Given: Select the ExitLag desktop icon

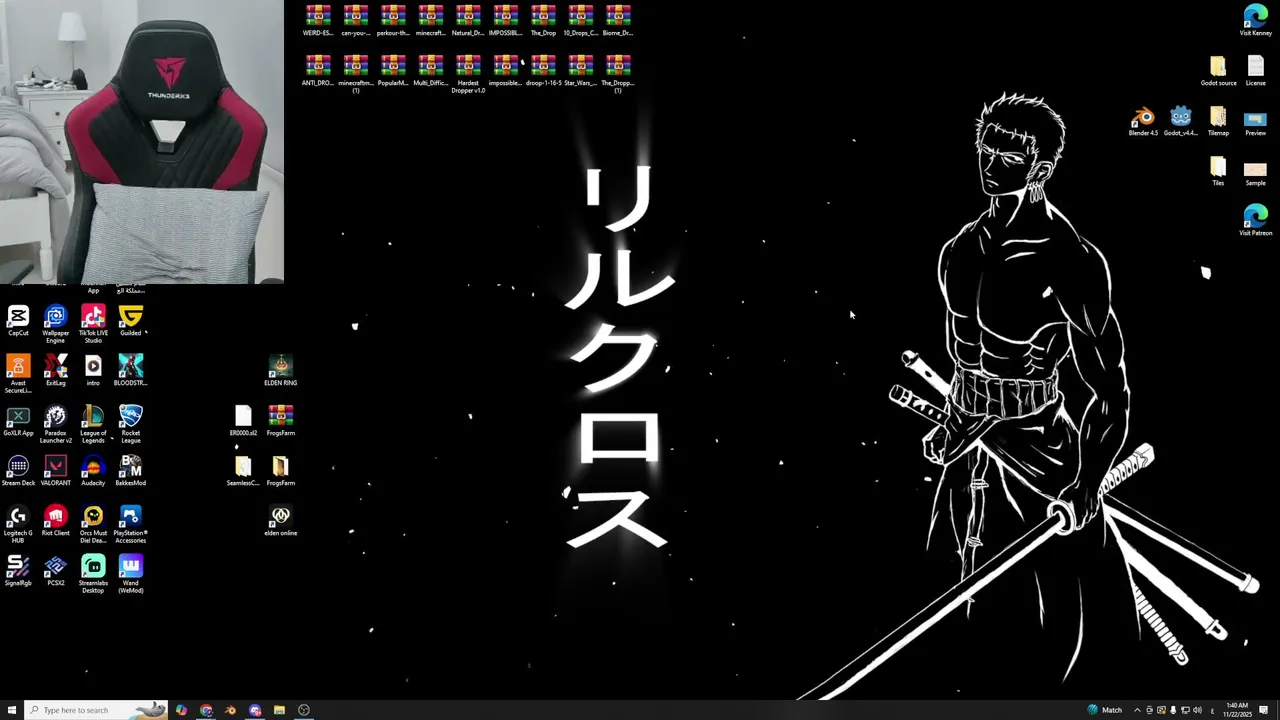Looking at the screenshot, I should pos(55,372).
